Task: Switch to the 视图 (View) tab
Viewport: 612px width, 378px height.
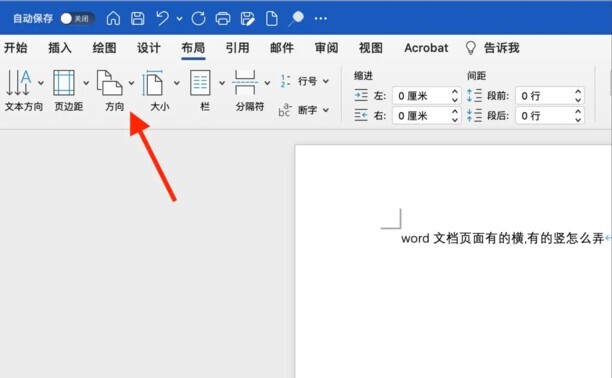Action: coord(371,48)
